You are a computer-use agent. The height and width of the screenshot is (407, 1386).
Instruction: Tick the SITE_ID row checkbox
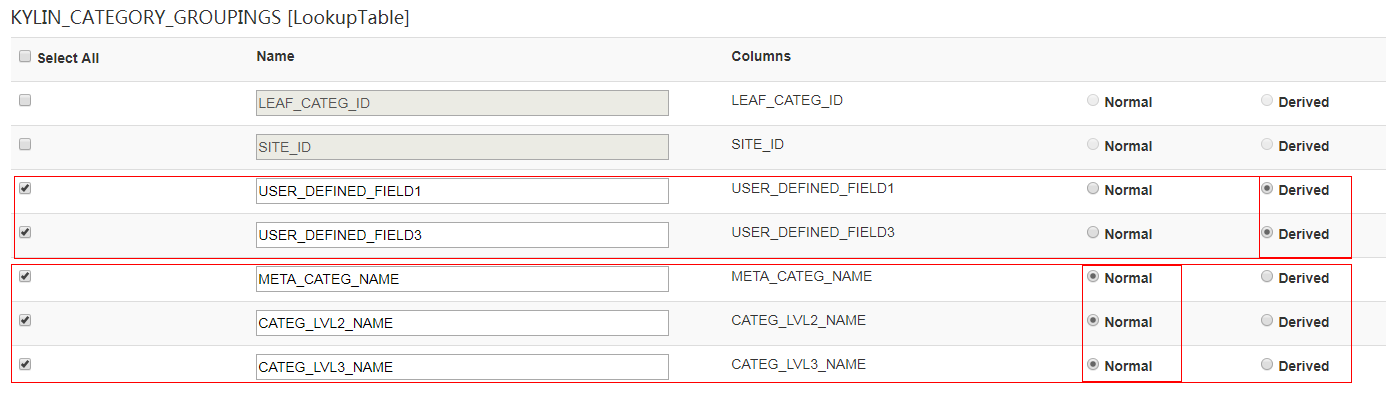point(25,144)
